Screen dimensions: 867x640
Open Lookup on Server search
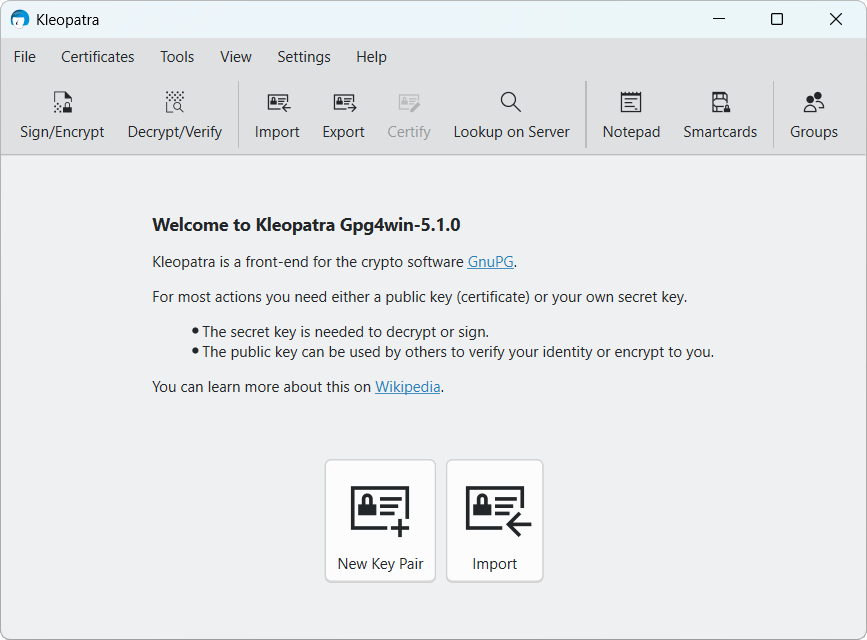pos(510,102)
